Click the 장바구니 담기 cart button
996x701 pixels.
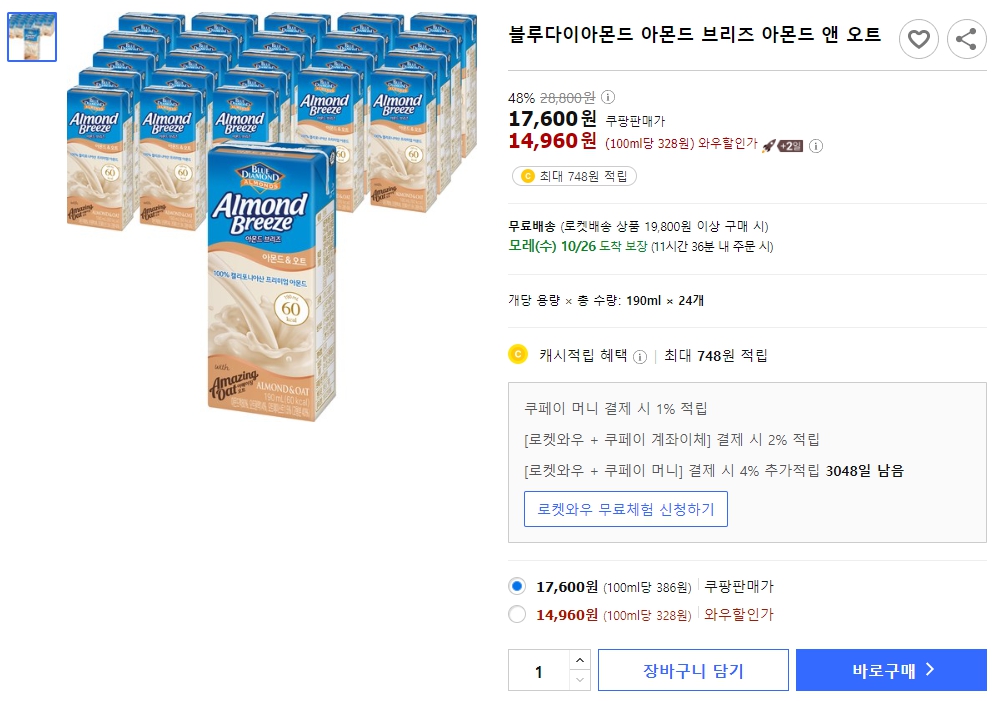[x=693, y=670]
